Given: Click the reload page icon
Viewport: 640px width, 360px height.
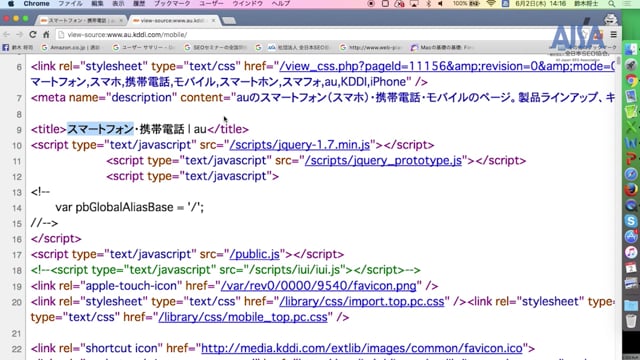Looking at the screenshot, I should [33, 35].
